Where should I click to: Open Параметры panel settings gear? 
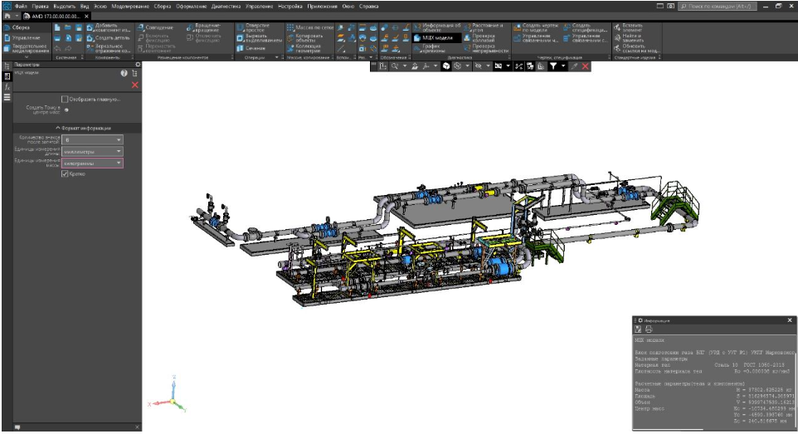(x=138, y=65)
